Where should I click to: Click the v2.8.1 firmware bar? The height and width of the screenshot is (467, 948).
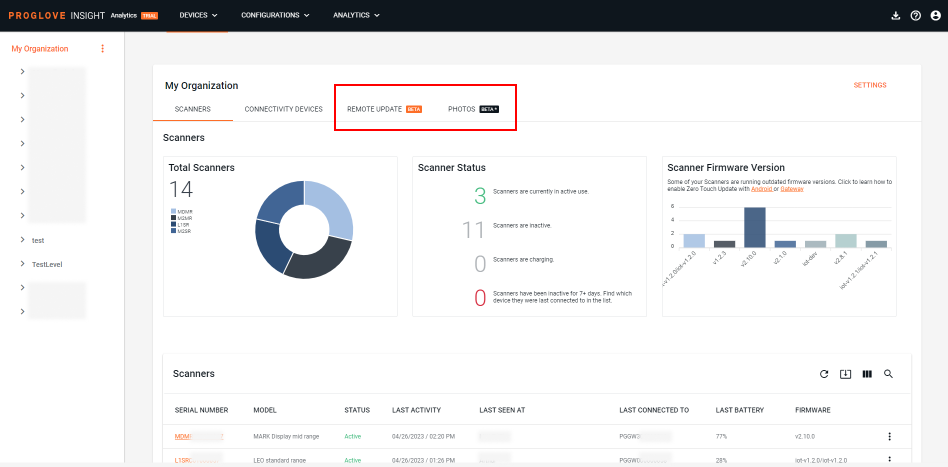point(845,240)
